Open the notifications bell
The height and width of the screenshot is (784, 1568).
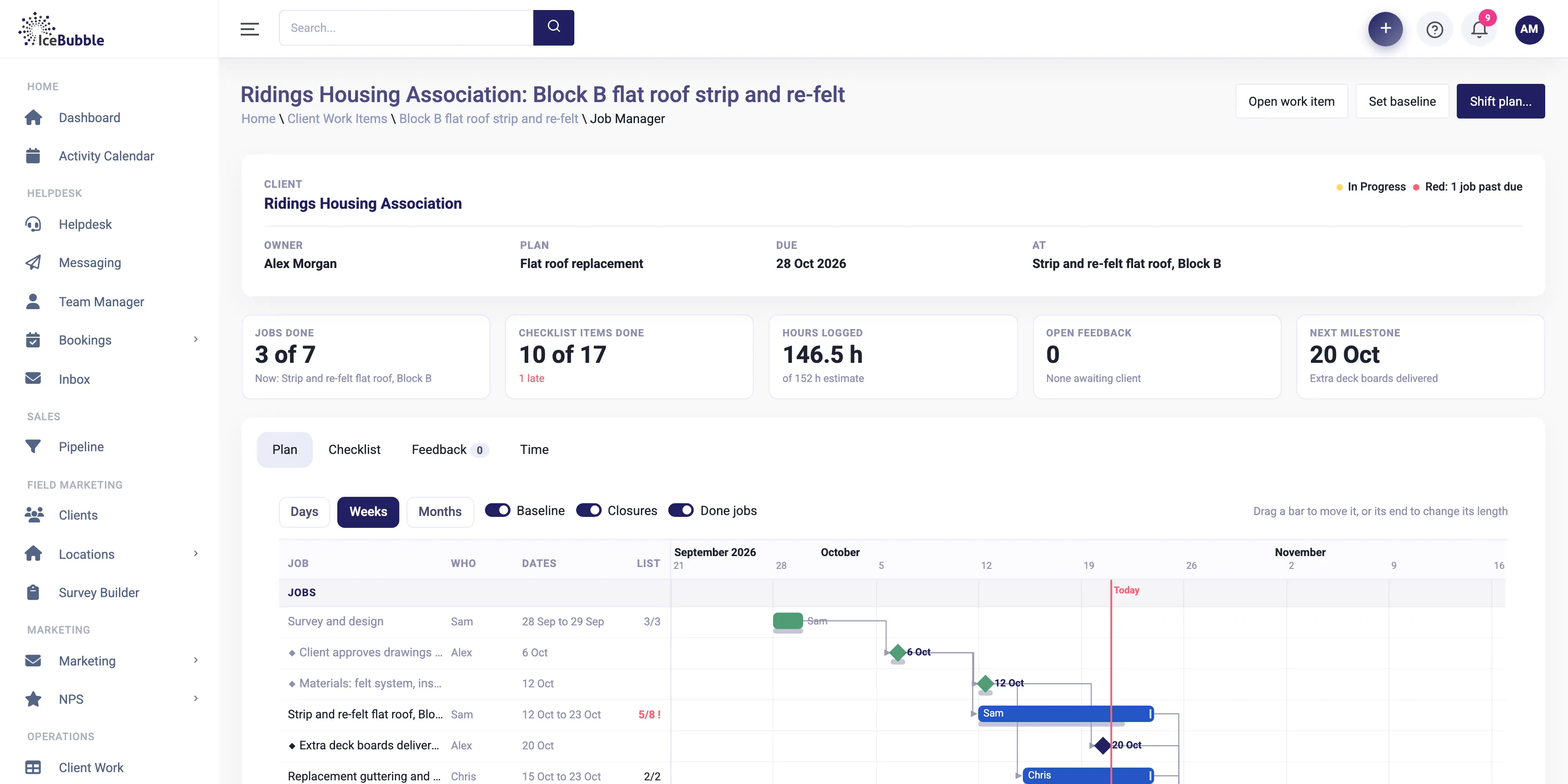[1479, 29]
